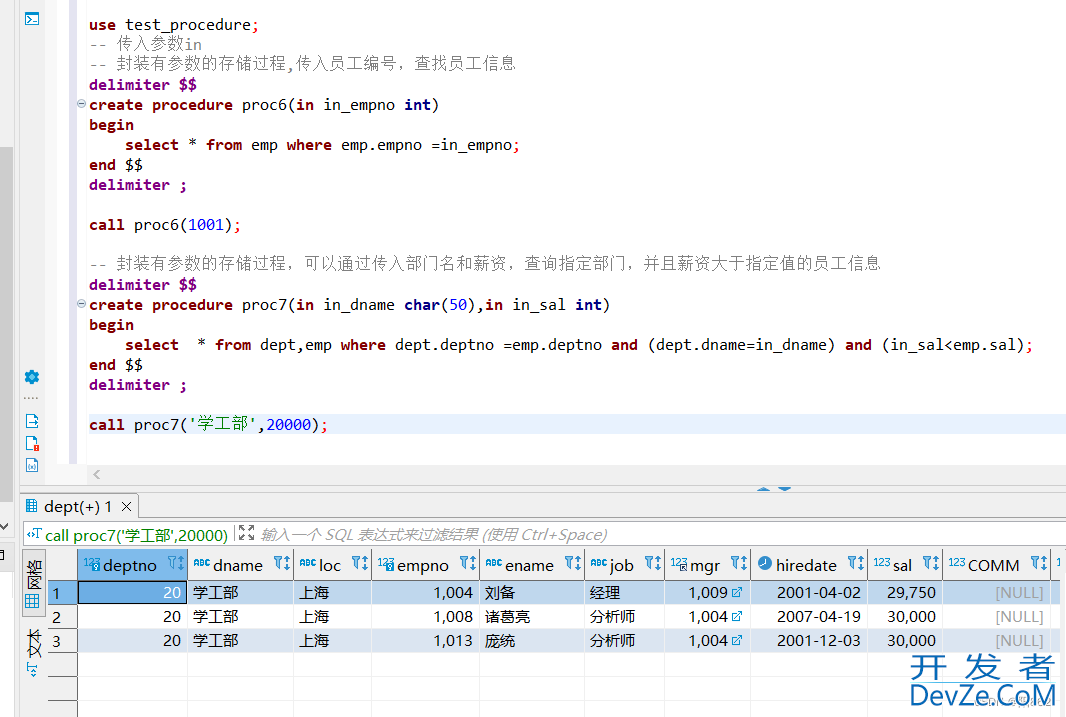
Task: Click the deptno column sort filter icon
Action: coord(176,563)
